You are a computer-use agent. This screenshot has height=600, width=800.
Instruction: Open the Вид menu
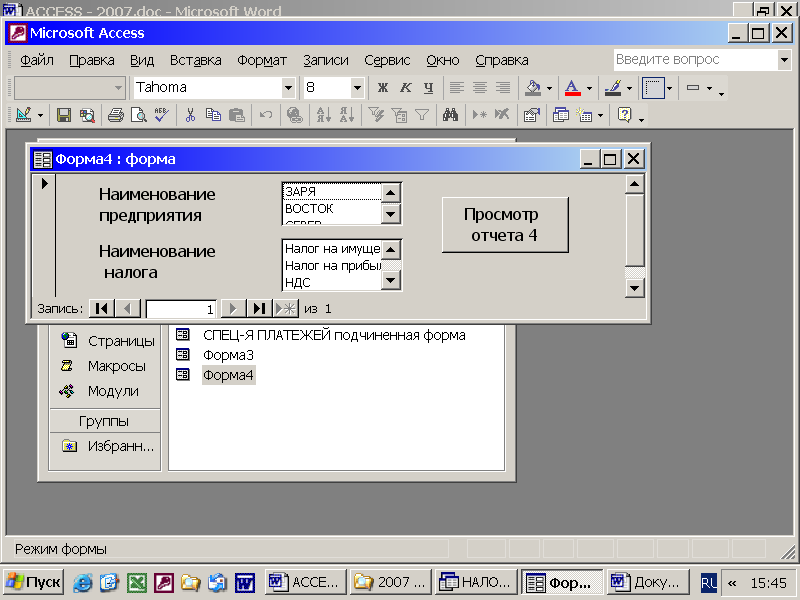point(142,60)
